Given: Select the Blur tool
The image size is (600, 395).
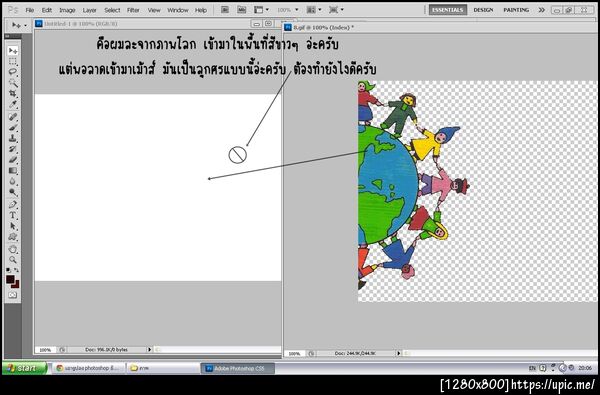Looking at the screenshot, I should point(13,181).
